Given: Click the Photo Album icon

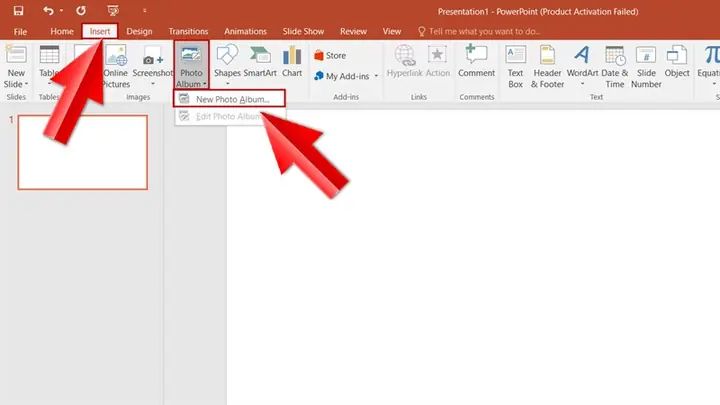Looking at the screenshot, I should click(191, 55).
